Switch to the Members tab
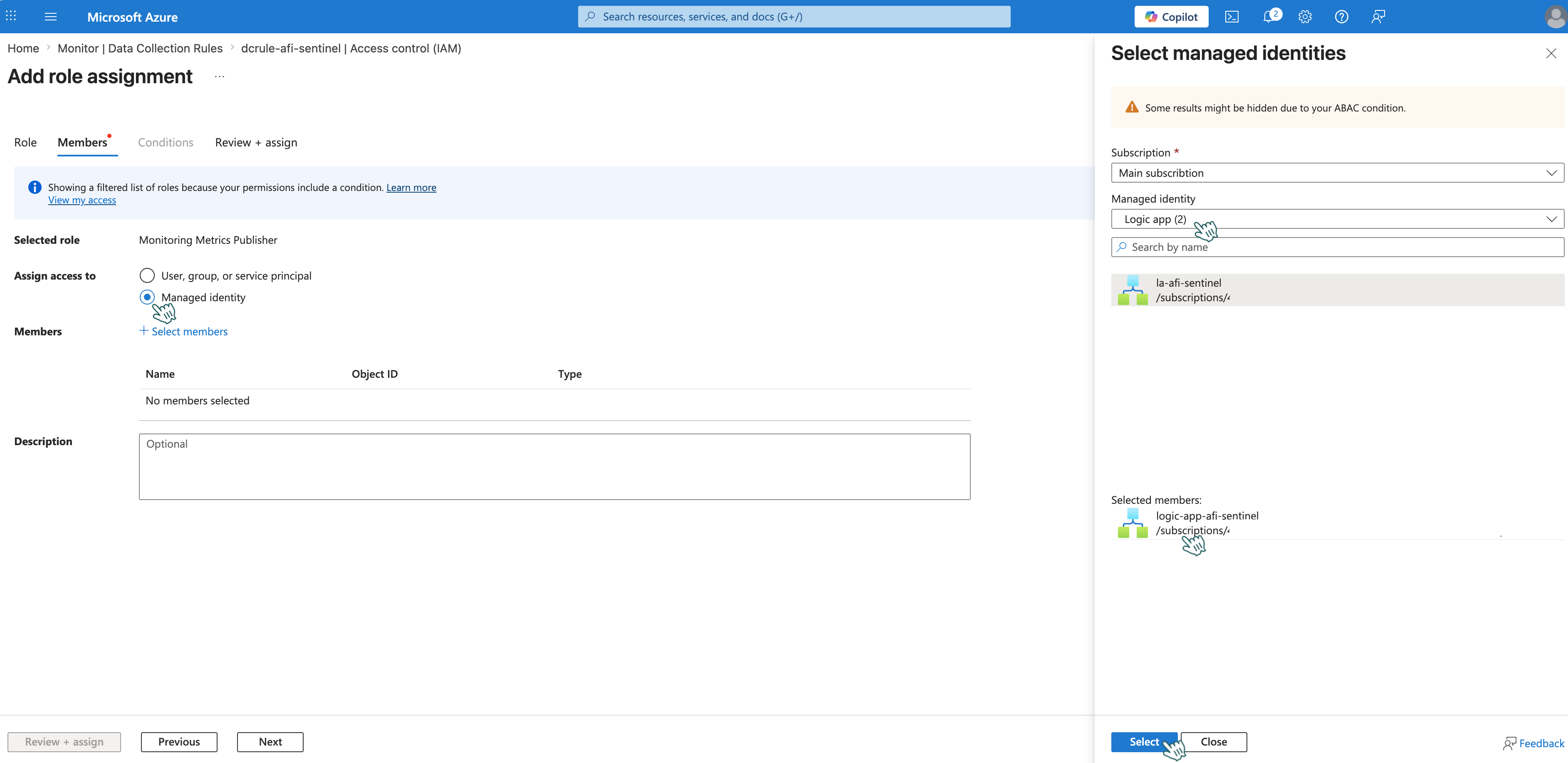Screen dimensions: 1568x763 pos(83,143)
